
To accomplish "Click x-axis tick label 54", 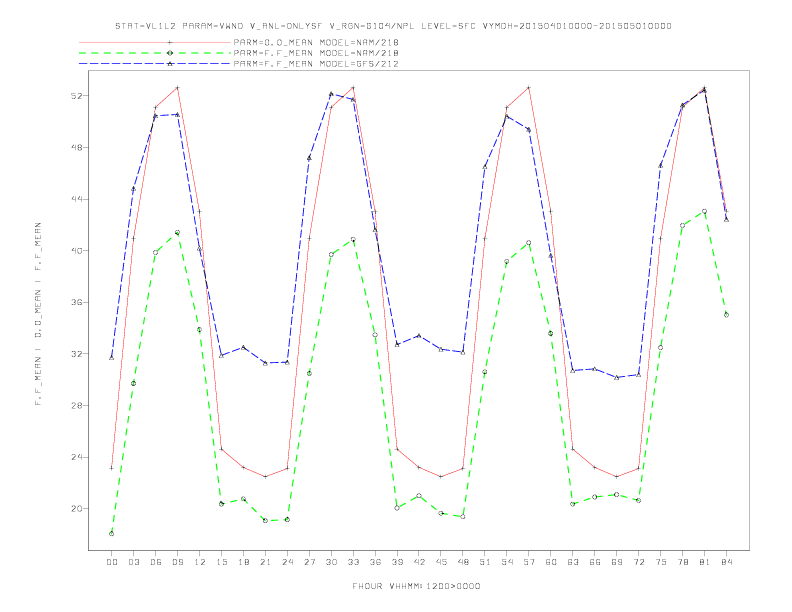I will pyautogui.click(x=507, y=562).
